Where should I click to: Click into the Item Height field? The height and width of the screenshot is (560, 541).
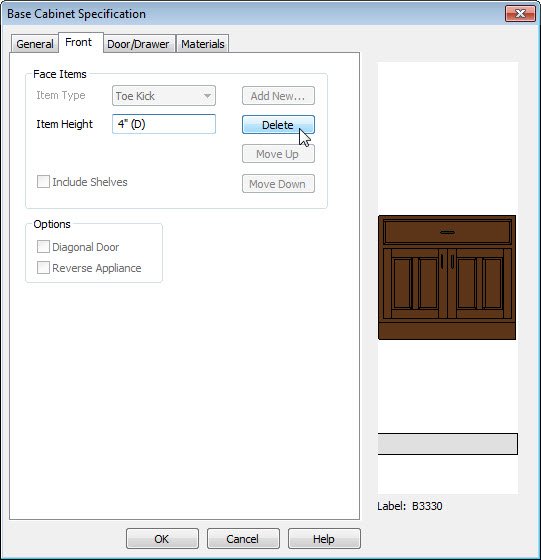point(164,124)
